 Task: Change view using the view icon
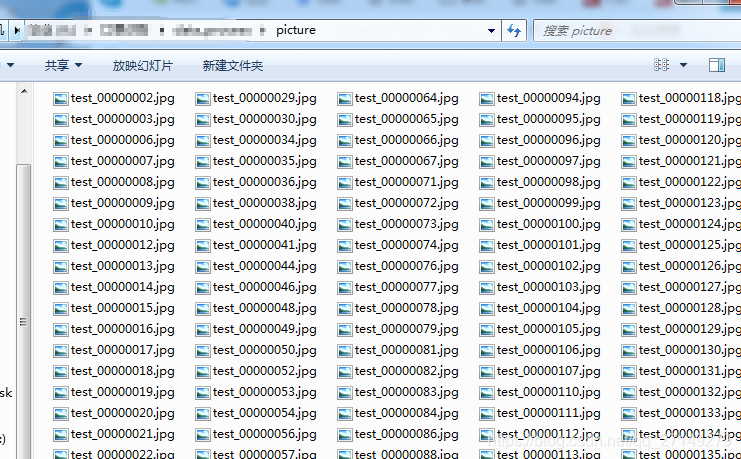click(661, 65)
